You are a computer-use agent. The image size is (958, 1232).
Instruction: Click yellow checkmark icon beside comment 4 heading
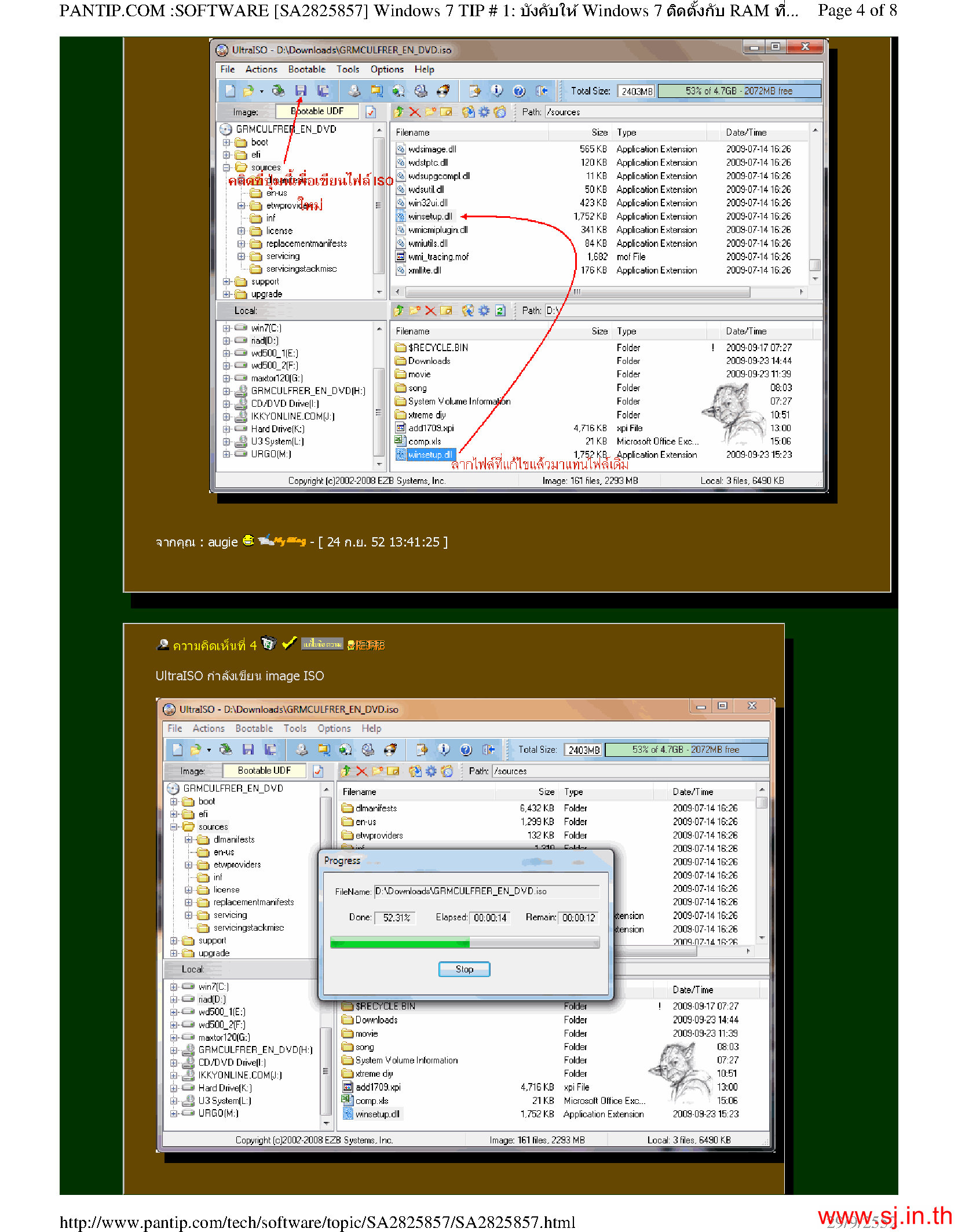(290, 643)
